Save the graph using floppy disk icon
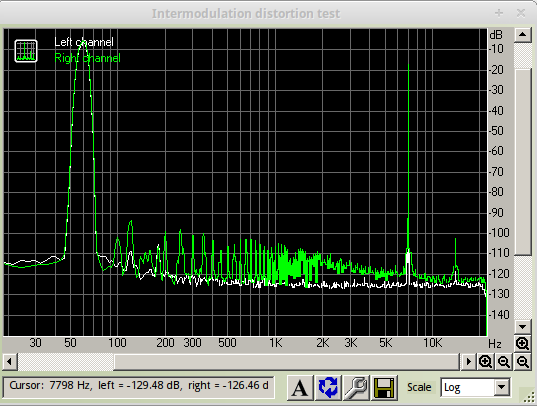The image size is (537, 406). pos(384,387)
